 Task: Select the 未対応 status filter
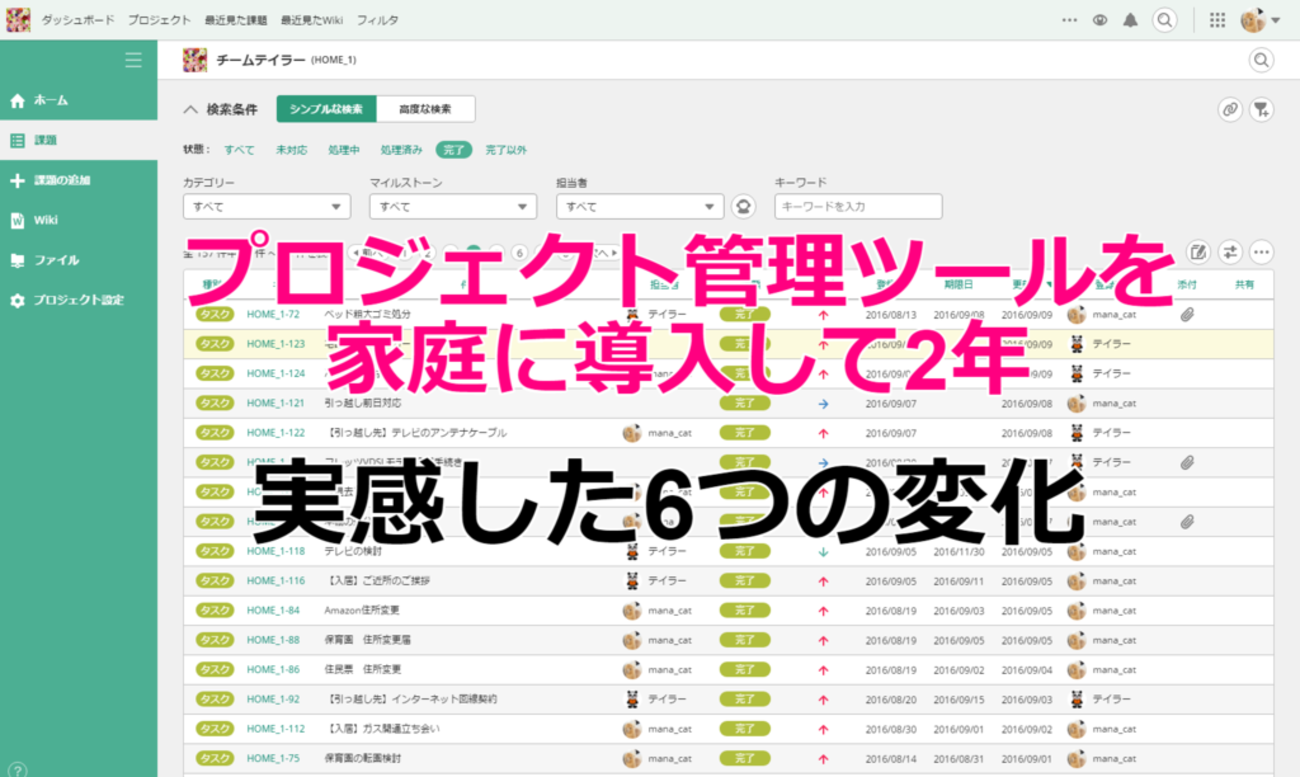coord(291,150)
